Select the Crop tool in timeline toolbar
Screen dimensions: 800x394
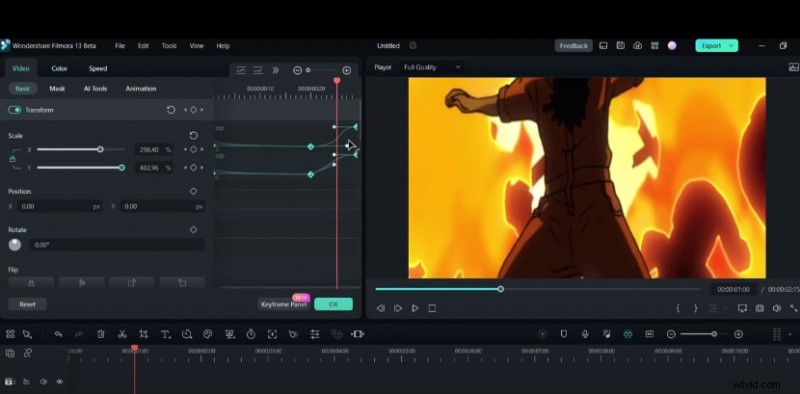click(x=144, y=334)
